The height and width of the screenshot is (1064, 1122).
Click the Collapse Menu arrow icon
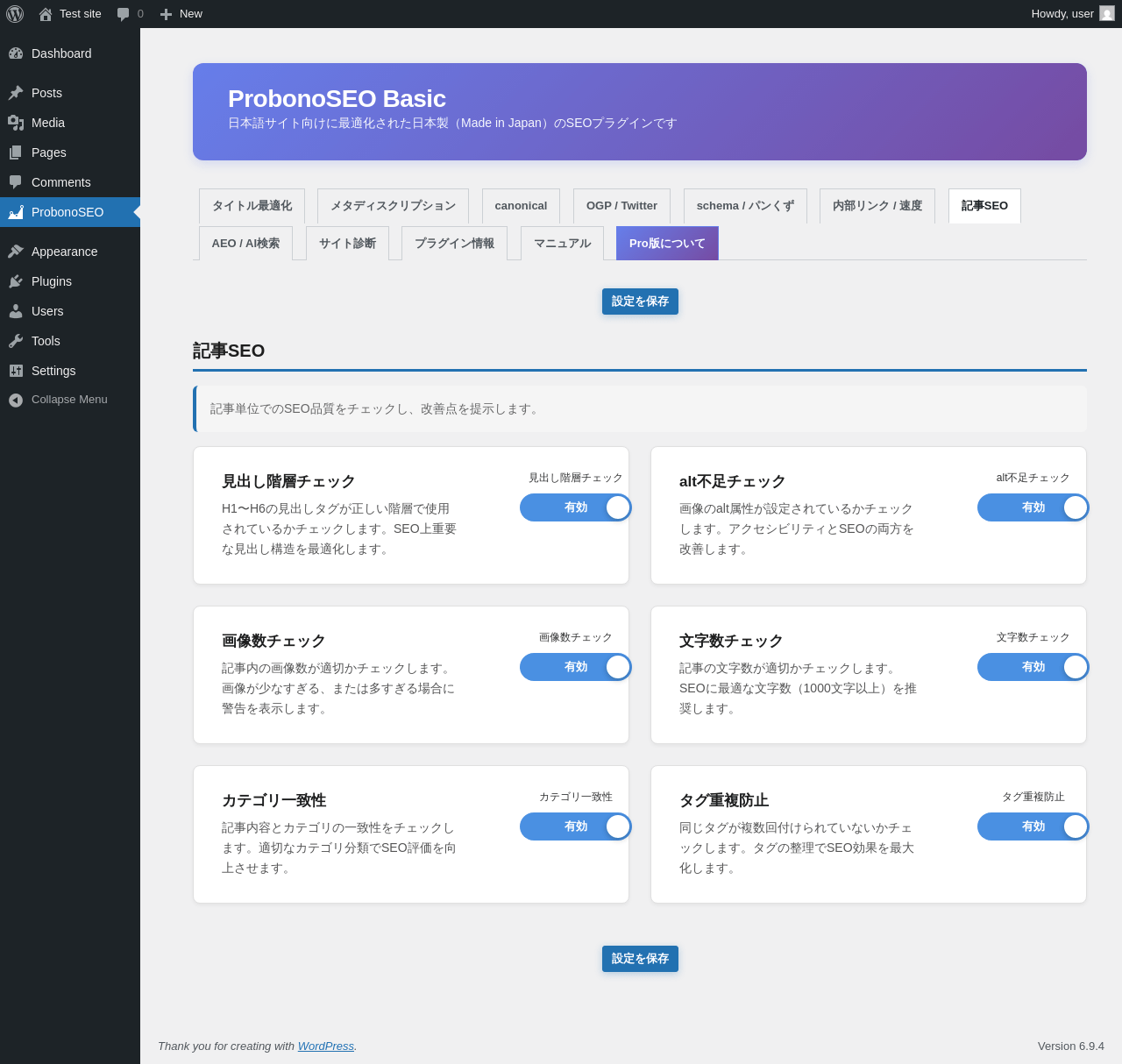(16, 400)
